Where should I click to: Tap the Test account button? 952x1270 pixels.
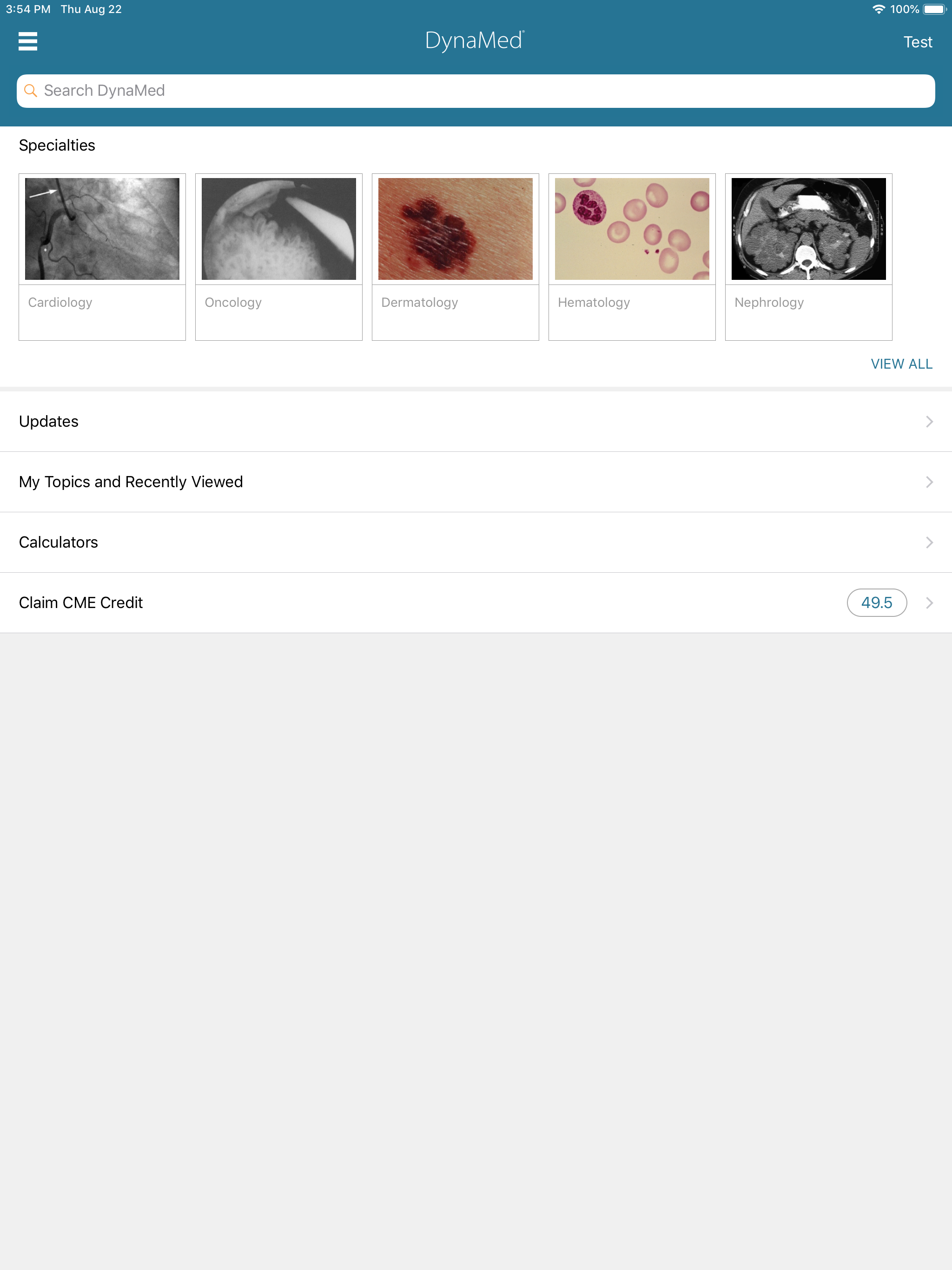[918, 42]
